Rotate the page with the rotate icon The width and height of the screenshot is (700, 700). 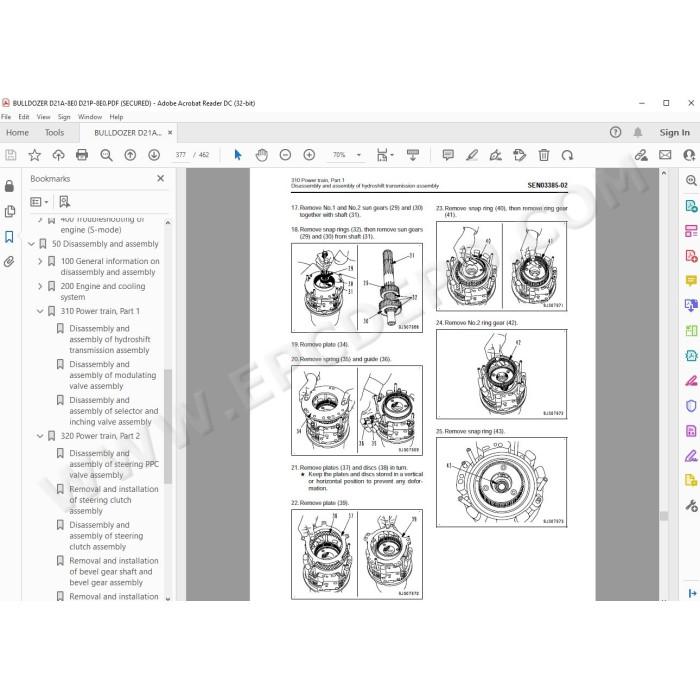point(567,155)
